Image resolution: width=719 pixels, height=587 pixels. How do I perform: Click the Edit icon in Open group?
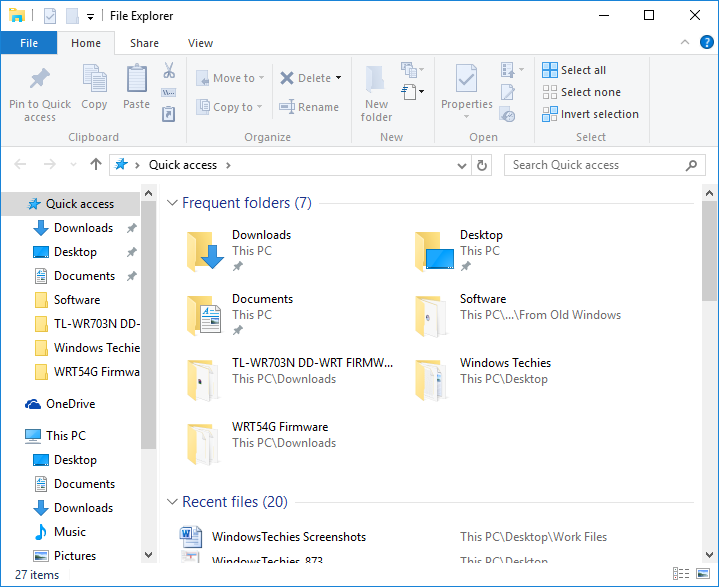click(508, 92)
